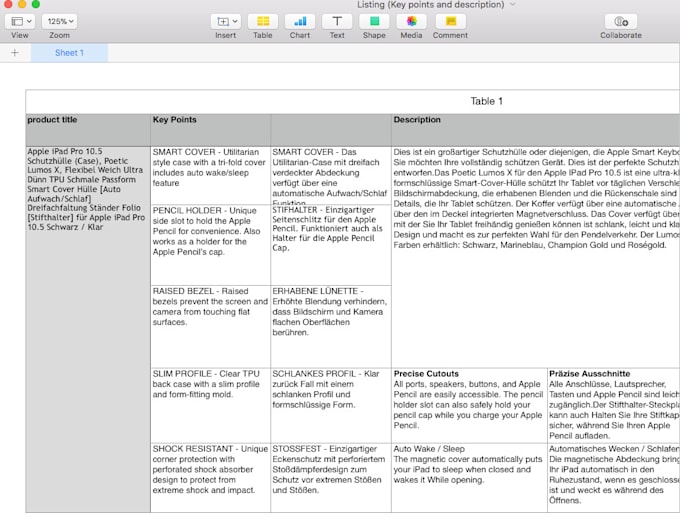Add a text box with Text icon

[337, 21]
